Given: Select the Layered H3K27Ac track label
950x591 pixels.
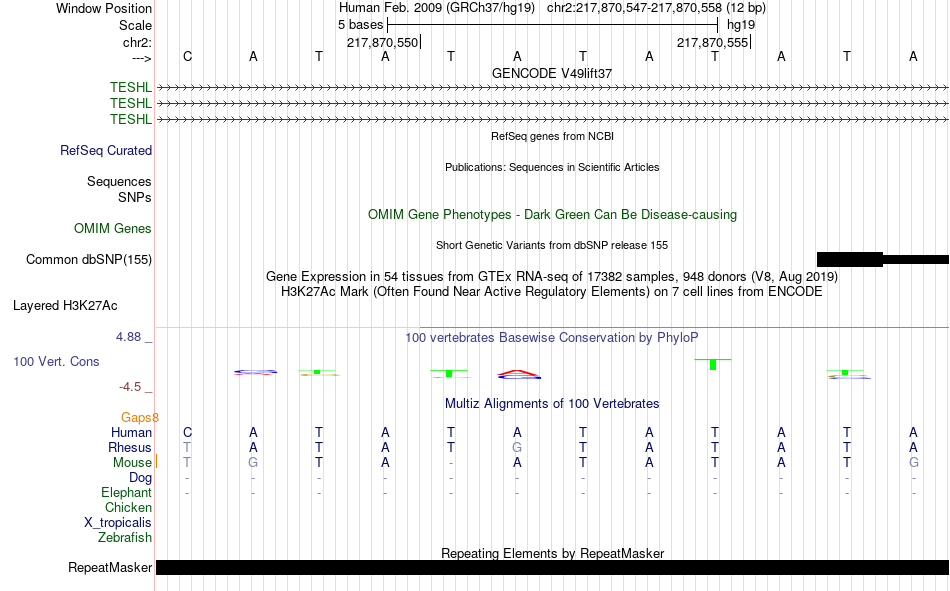Looking at the screenshot, I should (x=65, y=306).
